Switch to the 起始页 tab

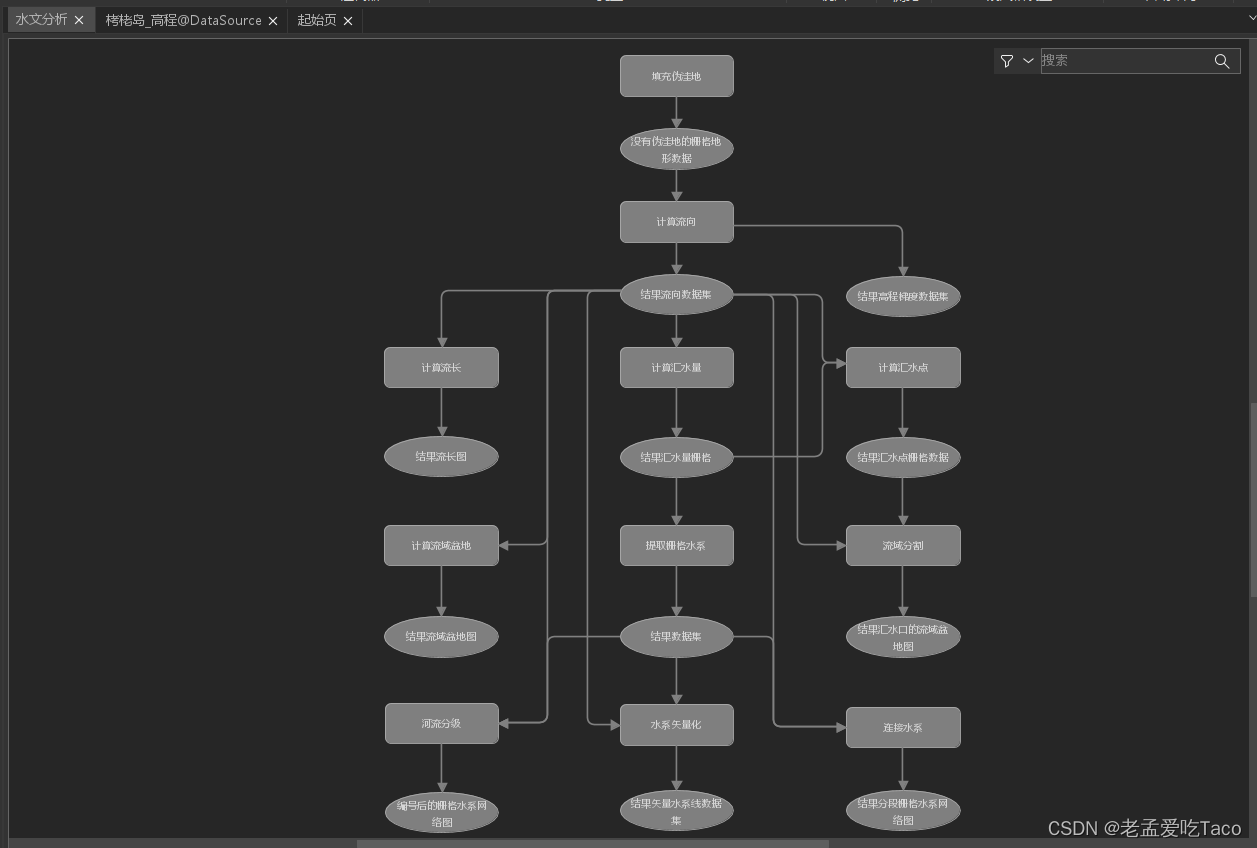click(315, 20)
